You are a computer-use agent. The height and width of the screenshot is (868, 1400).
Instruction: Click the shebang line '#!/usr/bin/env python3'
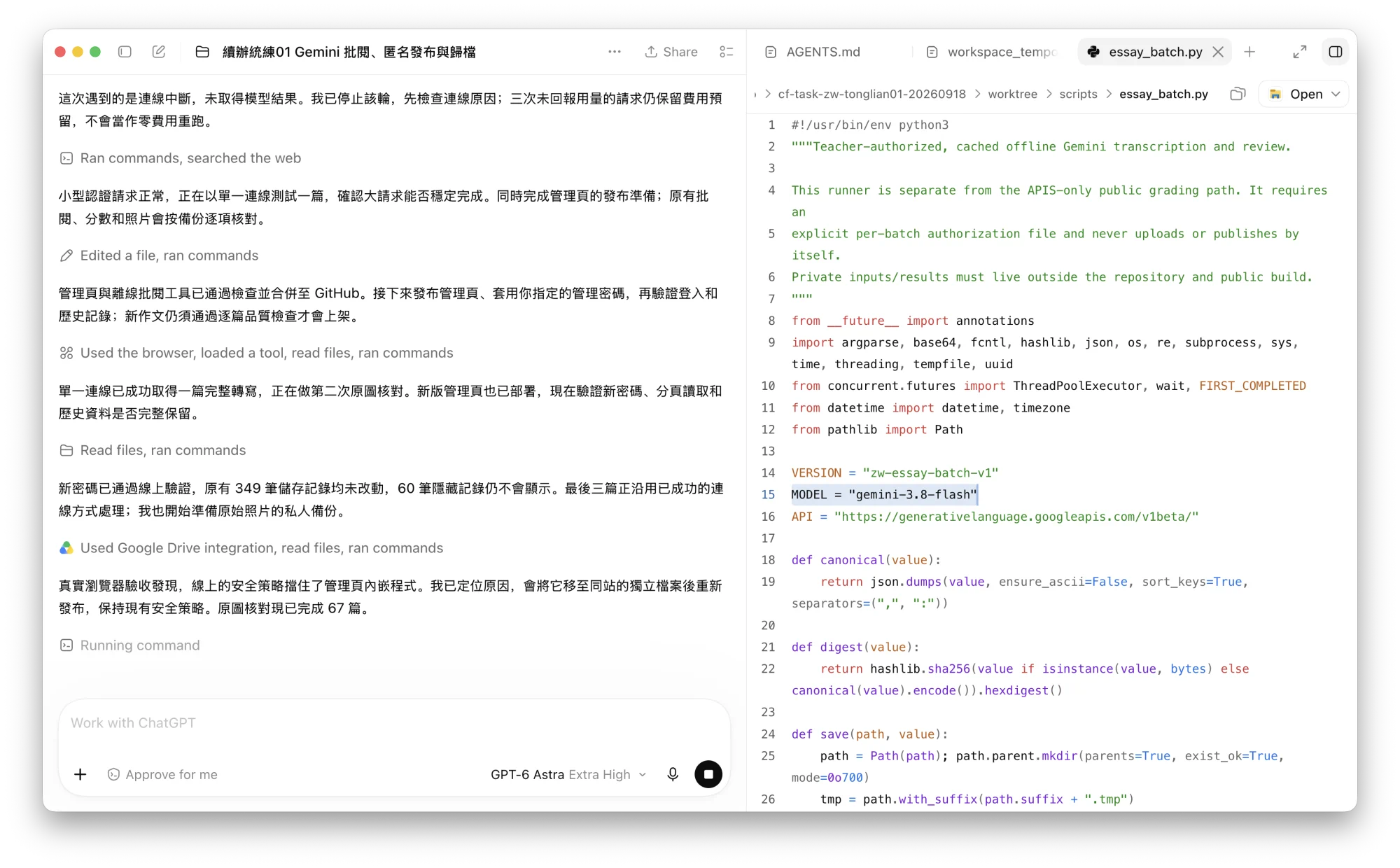click(870, 125)
